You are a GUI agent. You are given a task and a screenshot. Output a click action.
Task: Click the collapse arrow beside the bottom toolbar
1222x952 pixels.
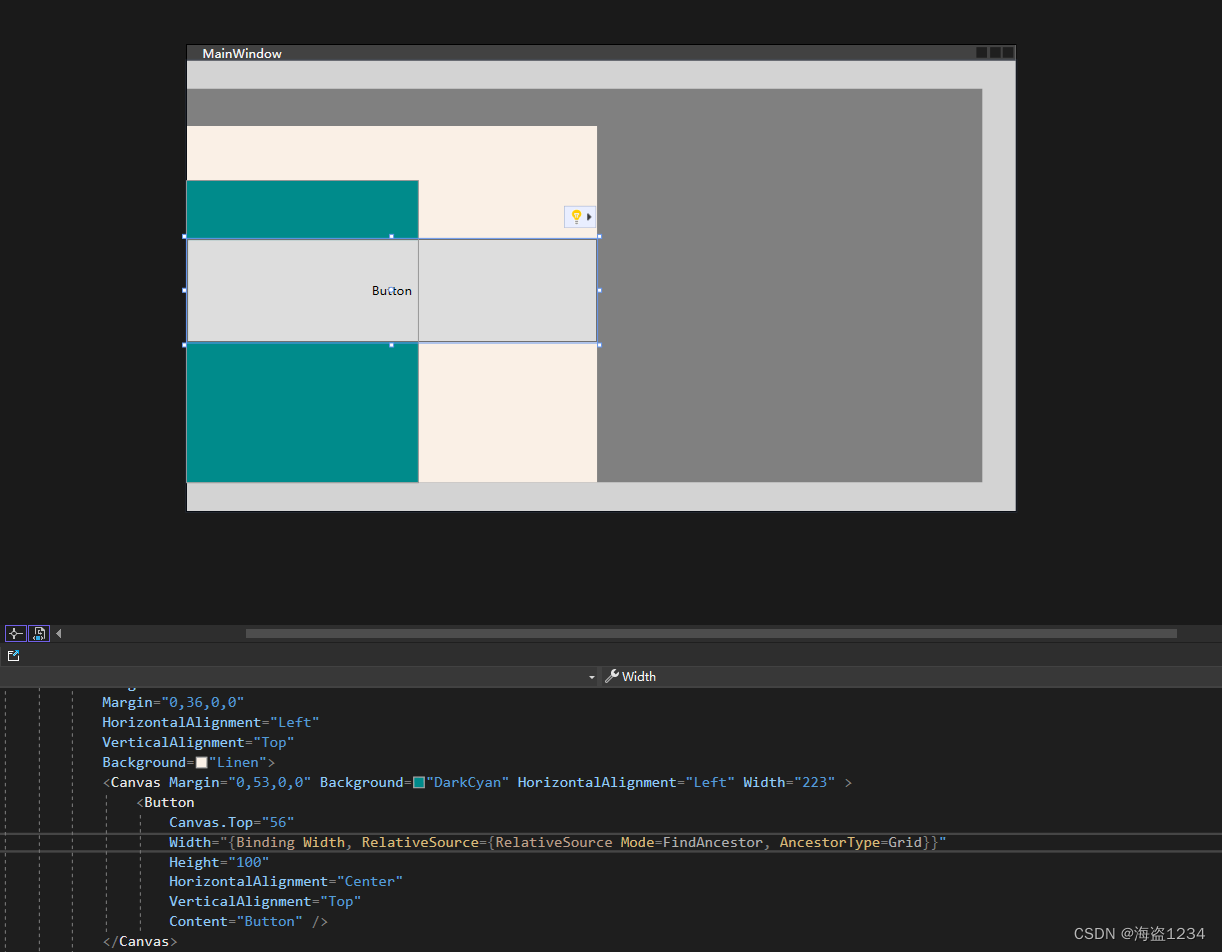[x=58, y=633]
